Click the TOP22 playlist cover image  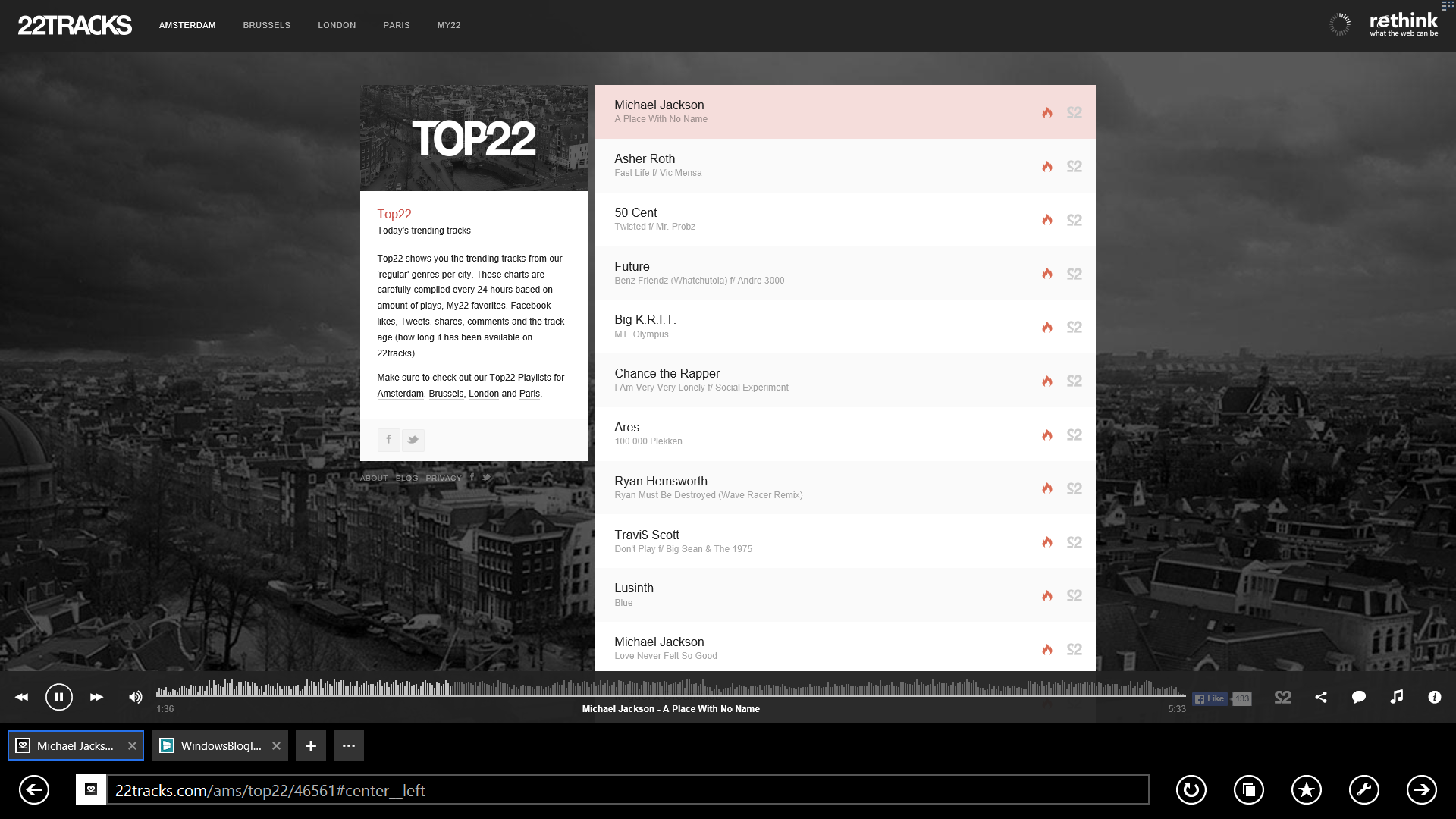(x=474, y=138)
